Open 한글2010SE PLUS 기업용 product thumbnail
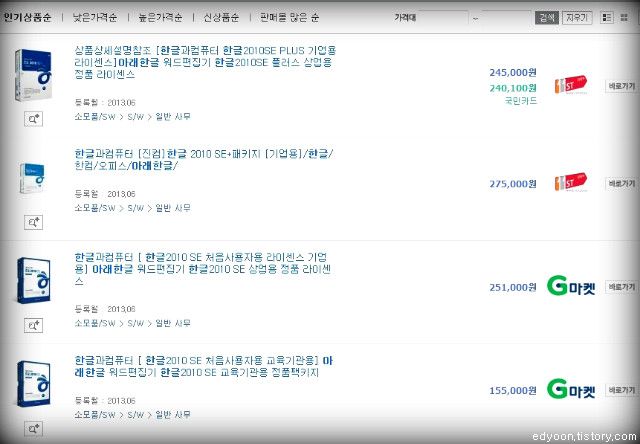The height and width of the screenshot is (444, 640). tap(33, 75)
